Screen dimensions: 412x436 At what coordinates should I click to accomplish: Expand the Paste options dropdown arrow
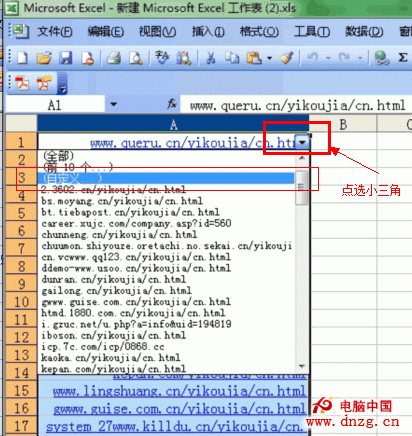269,58
